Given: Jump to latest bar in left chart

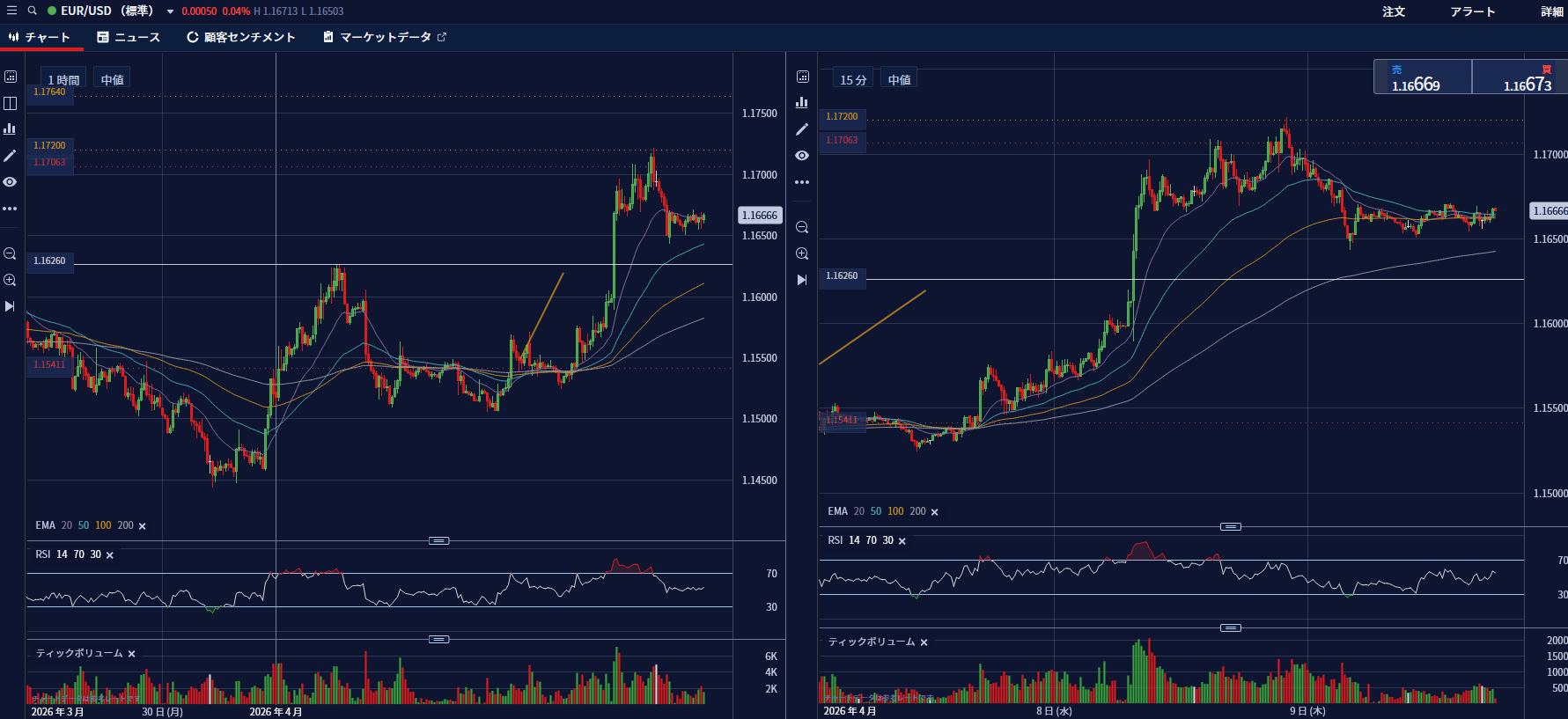Looking at the screenshot, I should coord(11,306).
